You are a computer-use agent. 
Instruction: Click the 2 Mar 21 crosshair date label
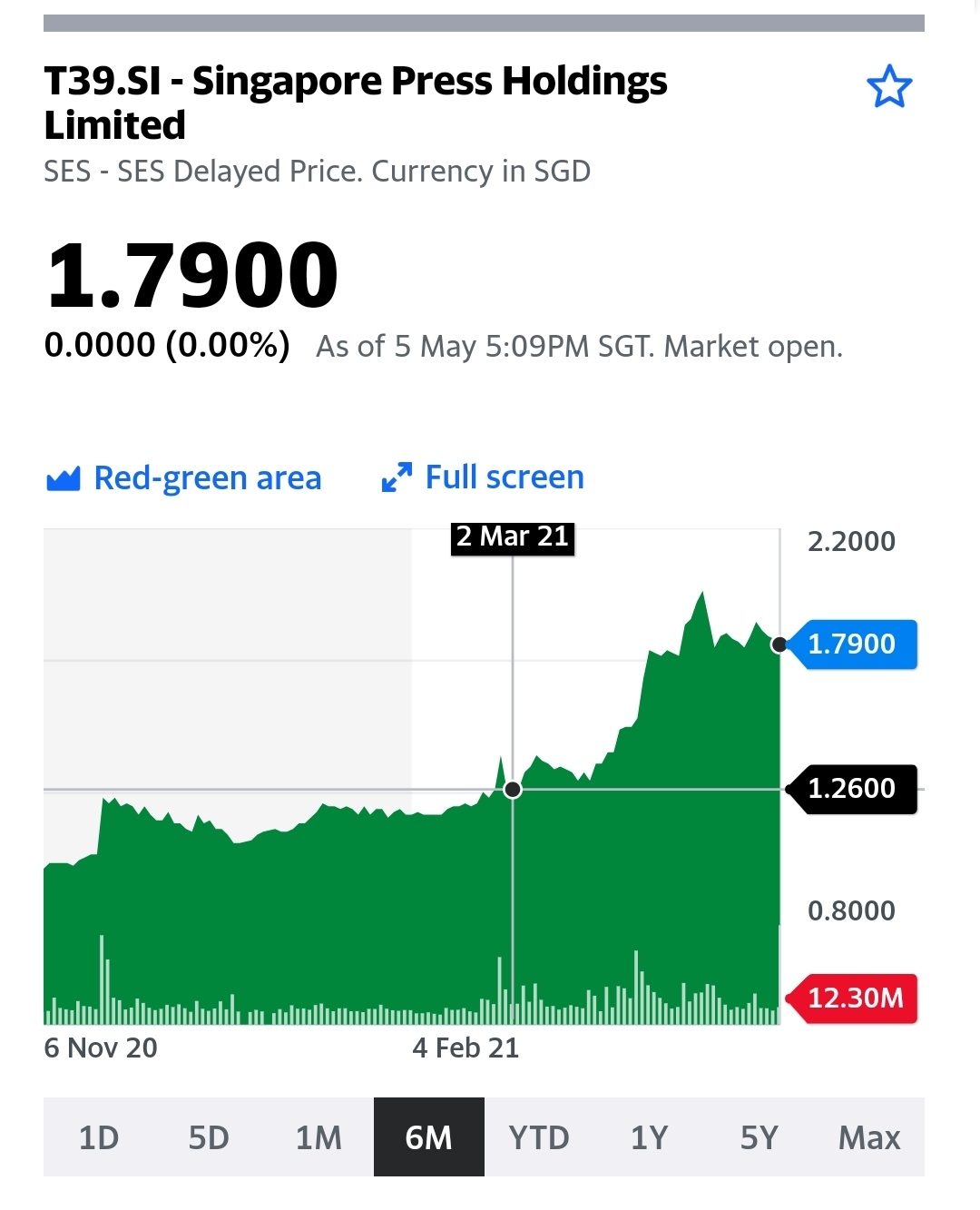513,537
